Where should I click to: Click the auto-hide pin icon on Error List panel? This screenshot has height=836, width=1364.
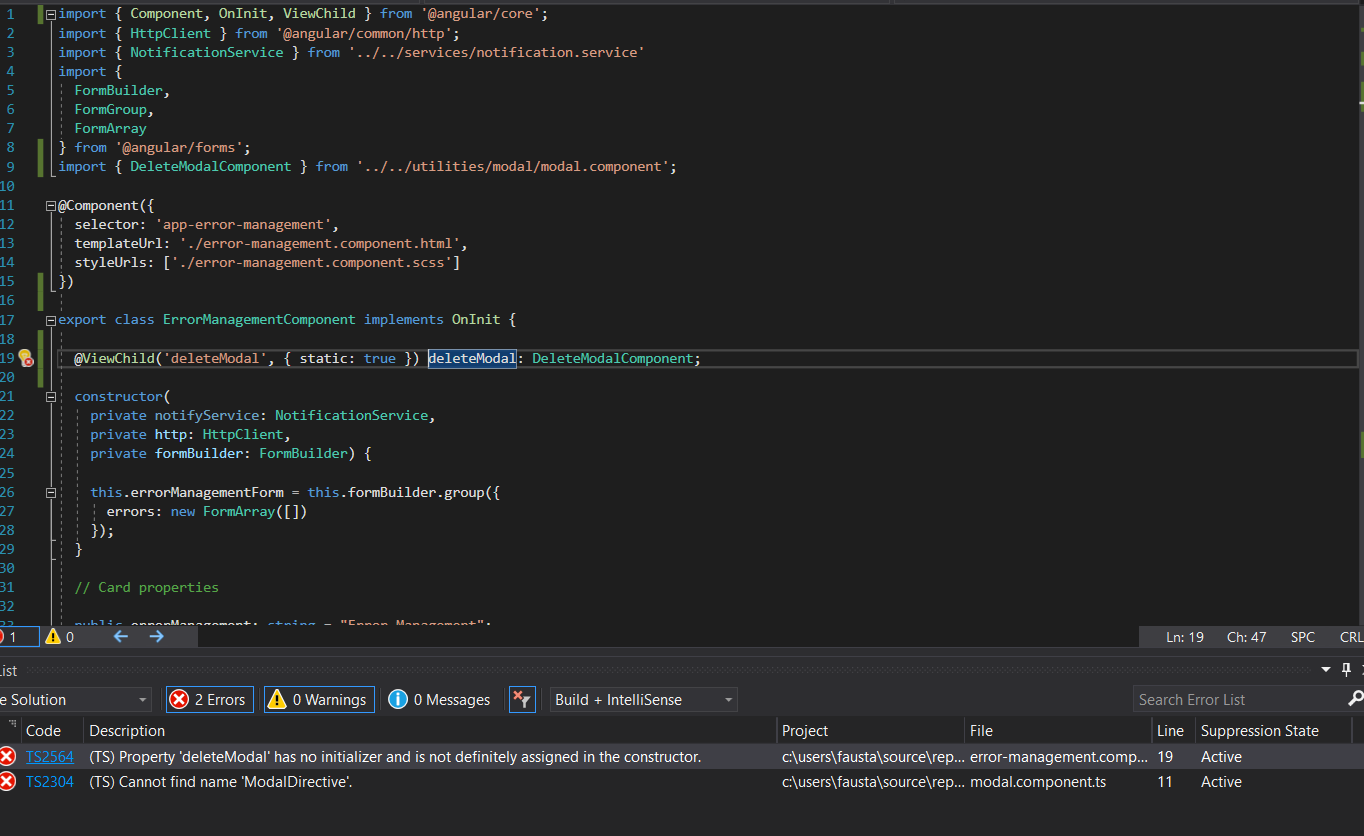coord(1346,669)
